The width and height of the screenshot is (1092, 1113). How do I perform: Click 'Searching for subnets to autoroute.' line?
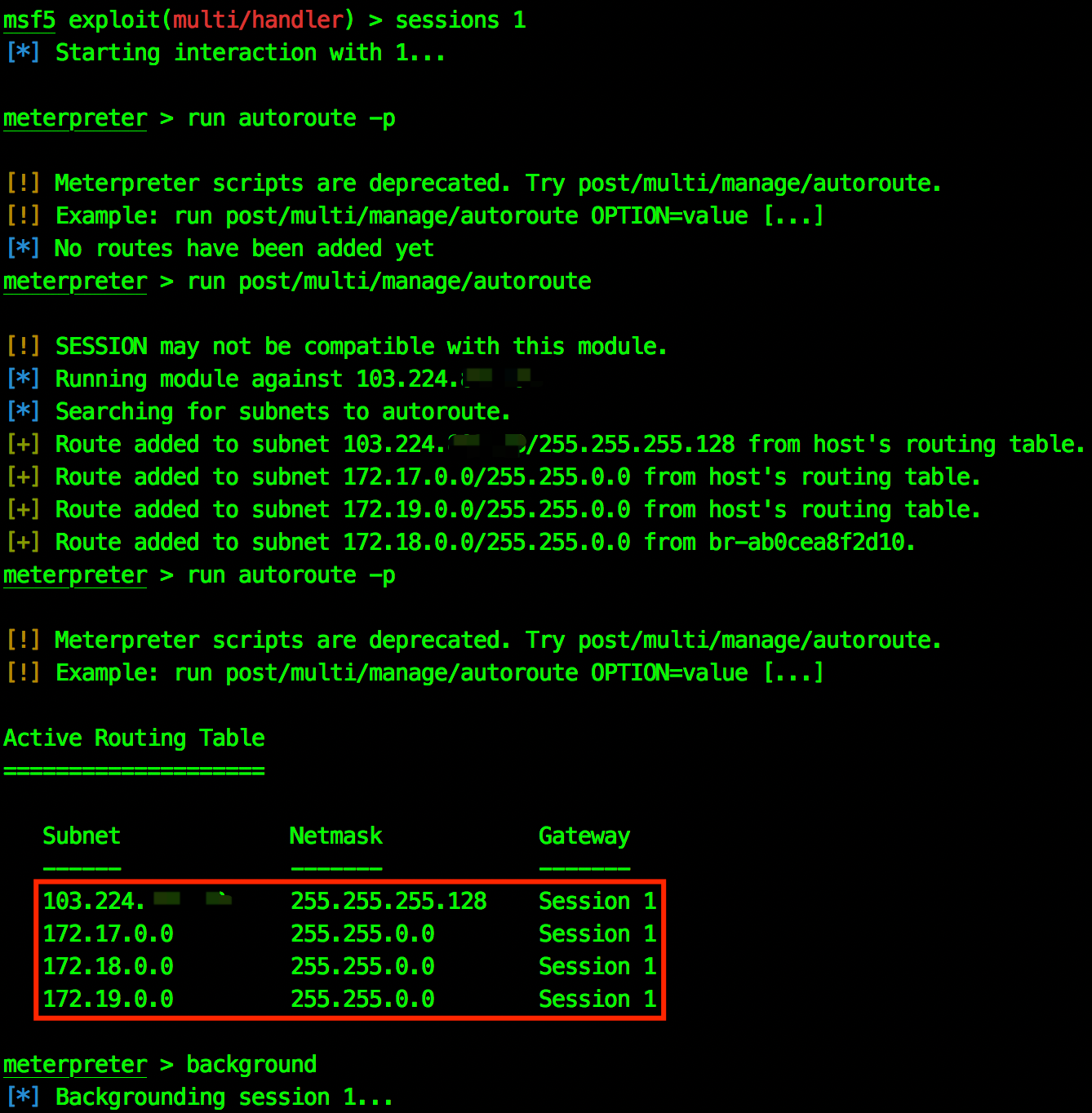point(258,411)
